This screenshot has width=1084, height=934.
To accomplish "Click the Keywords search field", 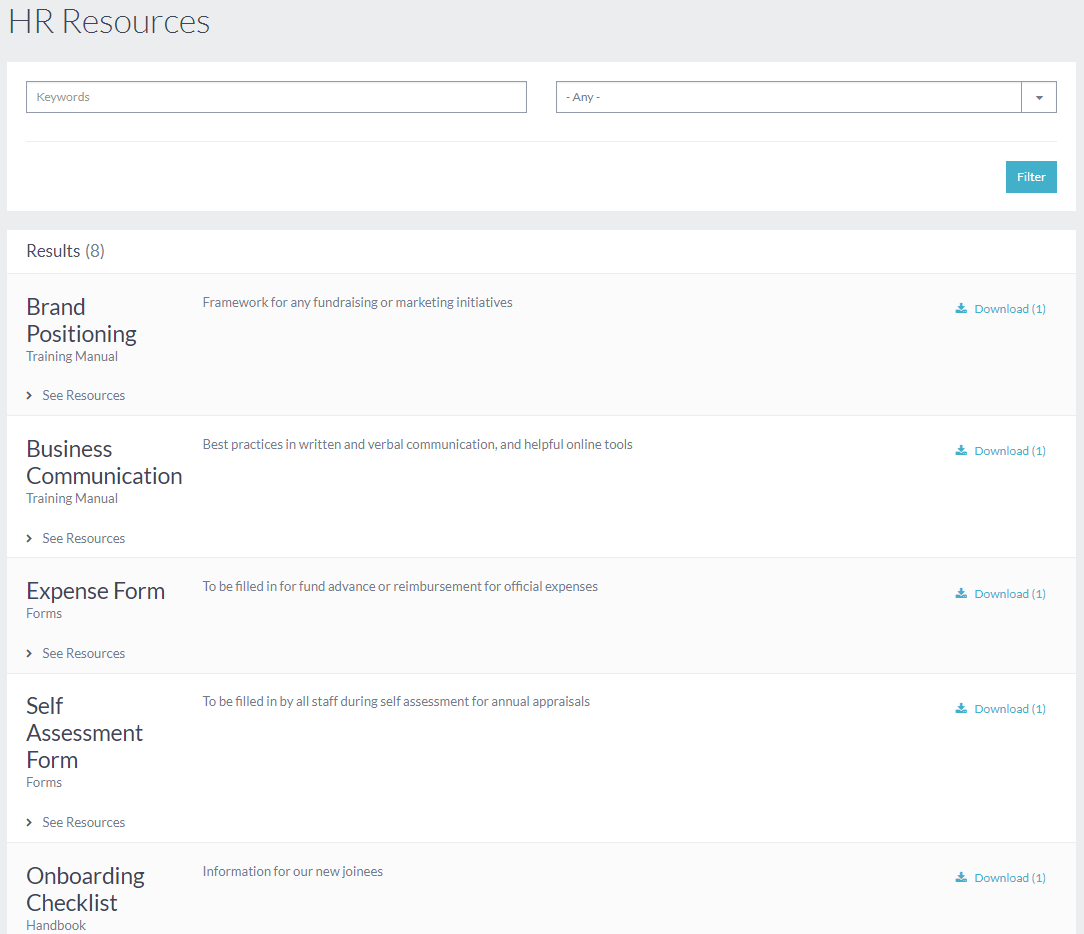I will click(276, 97).
